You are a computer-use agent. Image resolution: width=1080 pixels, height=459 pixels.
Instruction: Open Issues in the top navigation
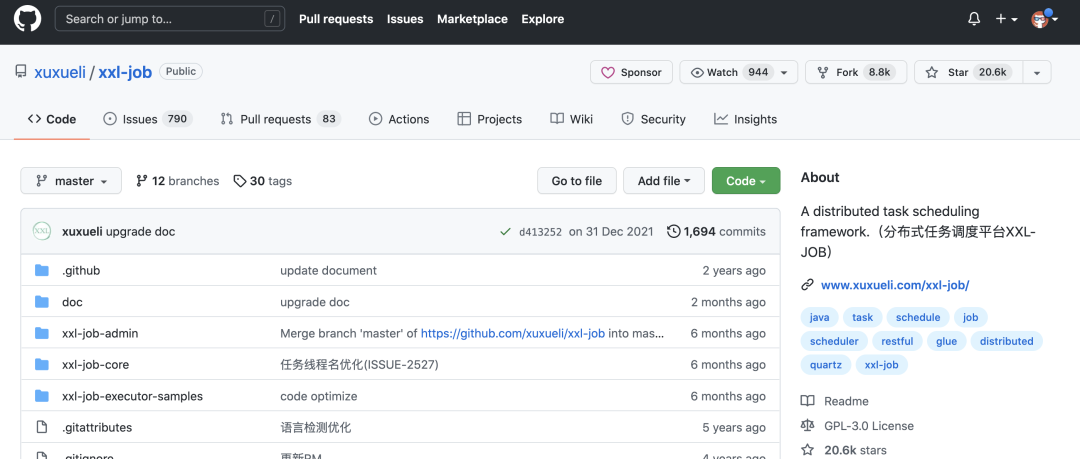pyautogui.click(x=405, y=19)
